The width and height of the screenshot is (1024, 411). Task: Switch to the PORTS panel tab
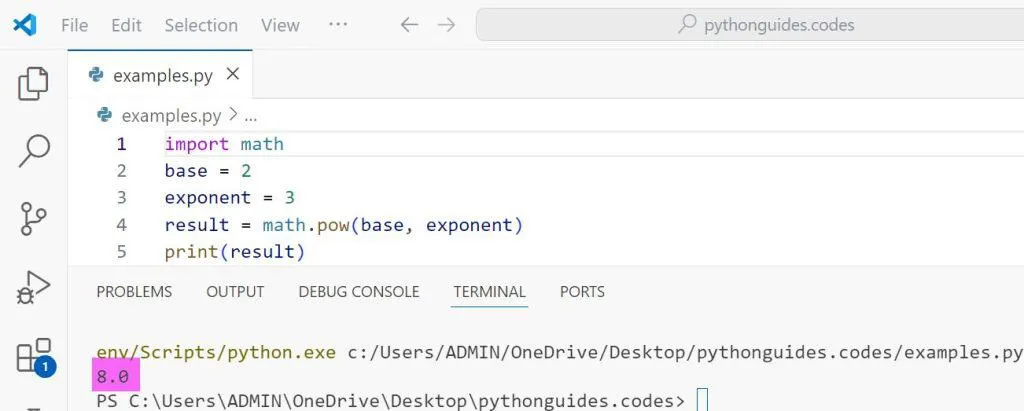click(x=582, y=292)
